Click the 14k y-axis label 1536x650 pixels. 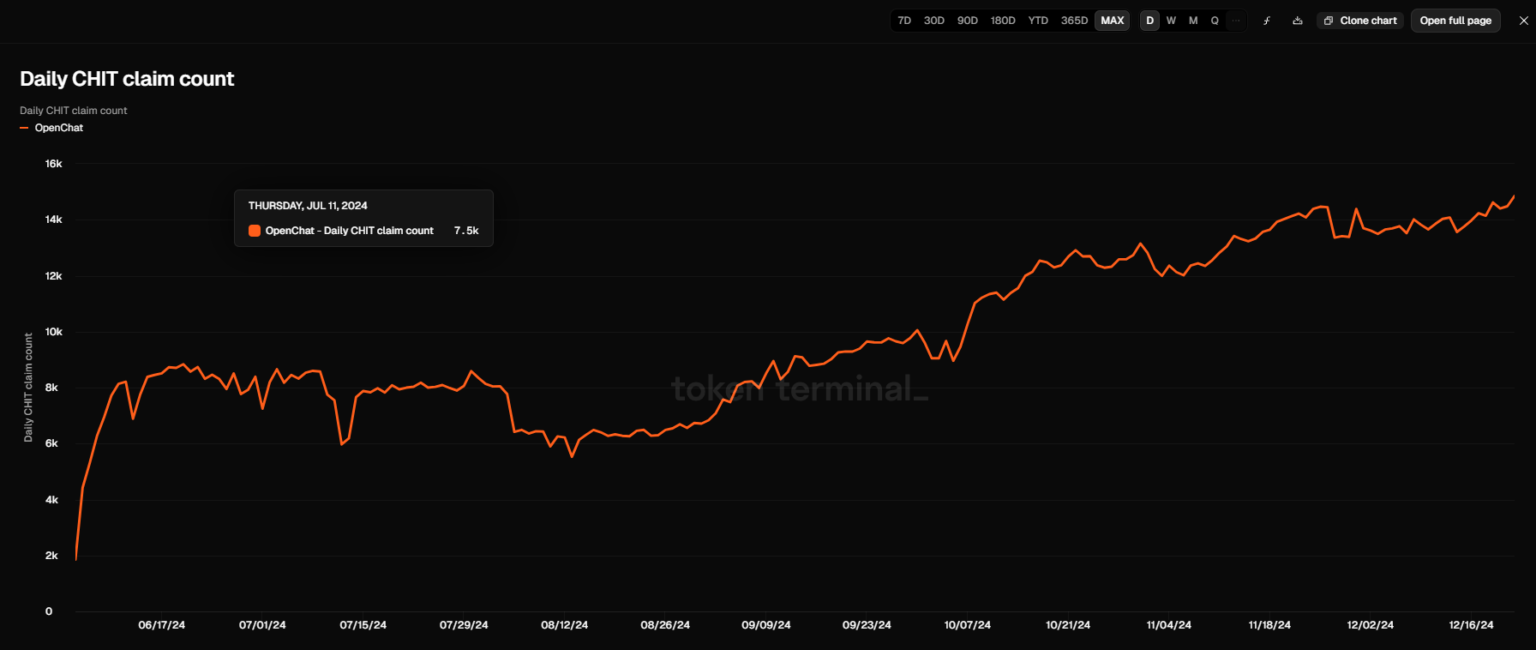54,220
